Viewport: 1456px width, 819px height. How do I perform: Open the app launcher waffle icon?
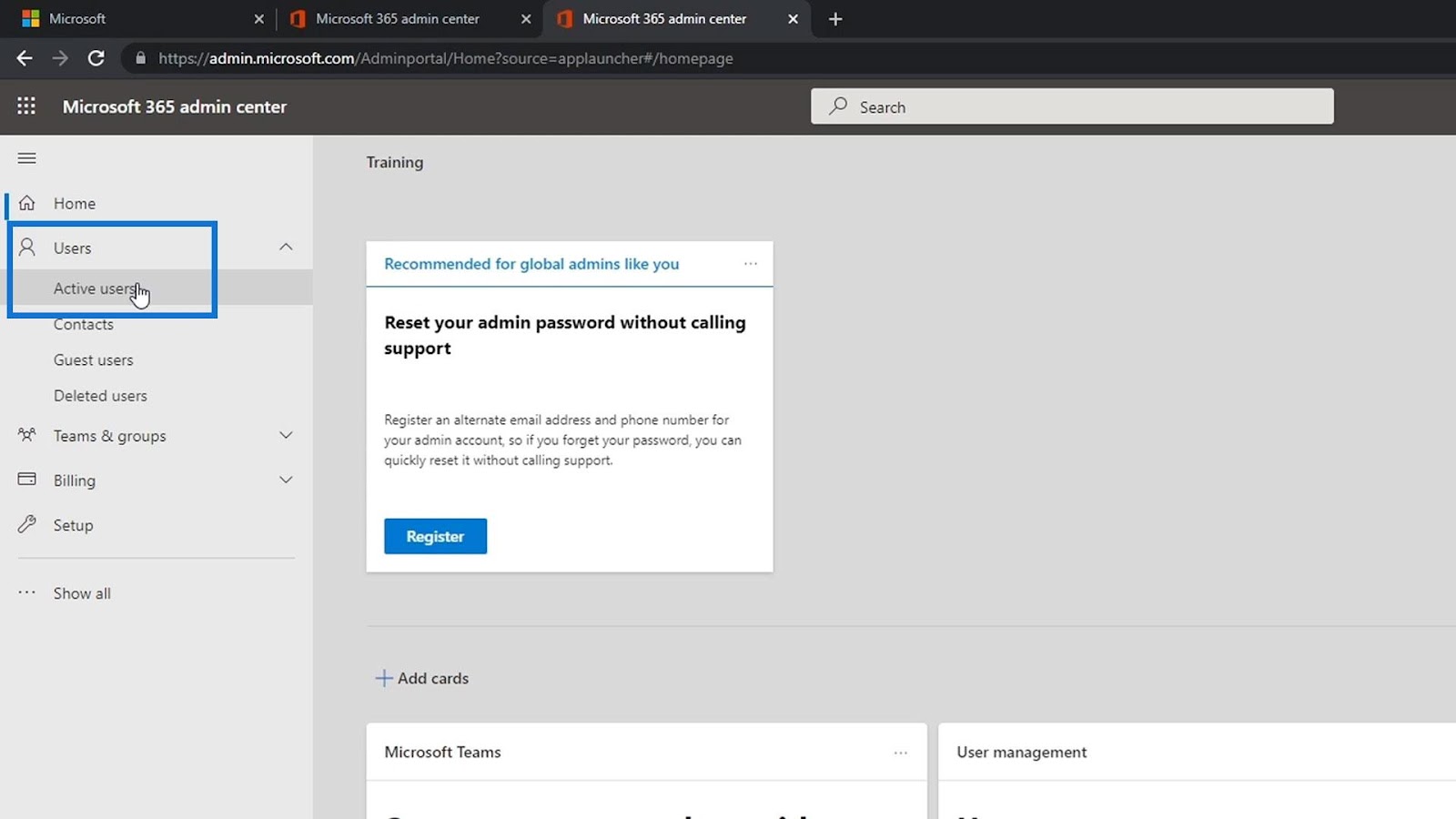pos(26,106)
